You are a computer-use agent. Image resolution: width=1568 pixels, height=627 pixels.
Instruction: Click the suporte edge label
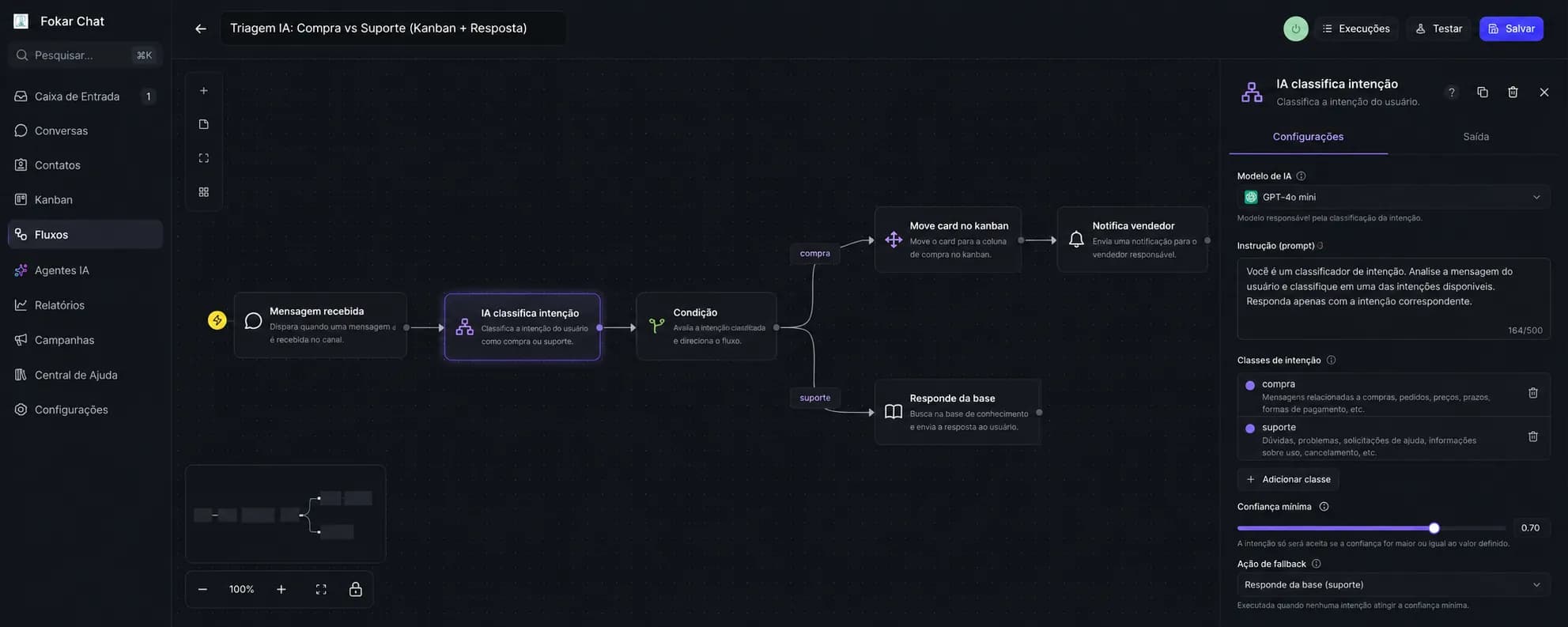click(x=814, y=398)
